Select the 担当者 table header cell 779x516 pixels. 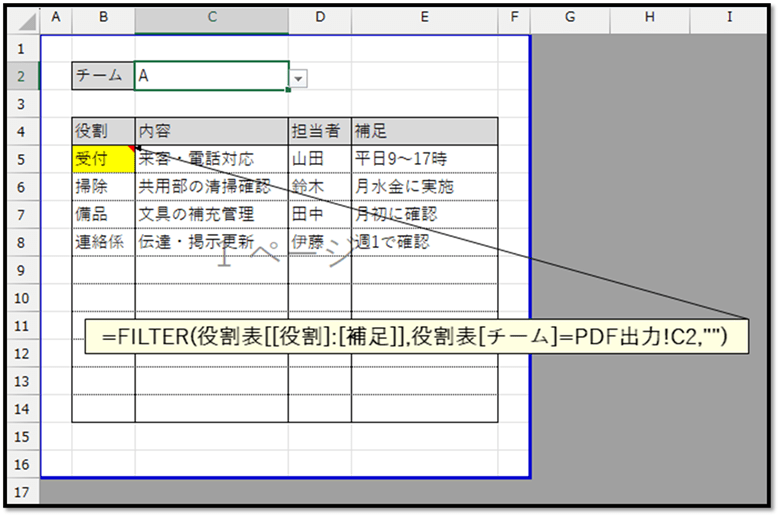coord(319,131)
